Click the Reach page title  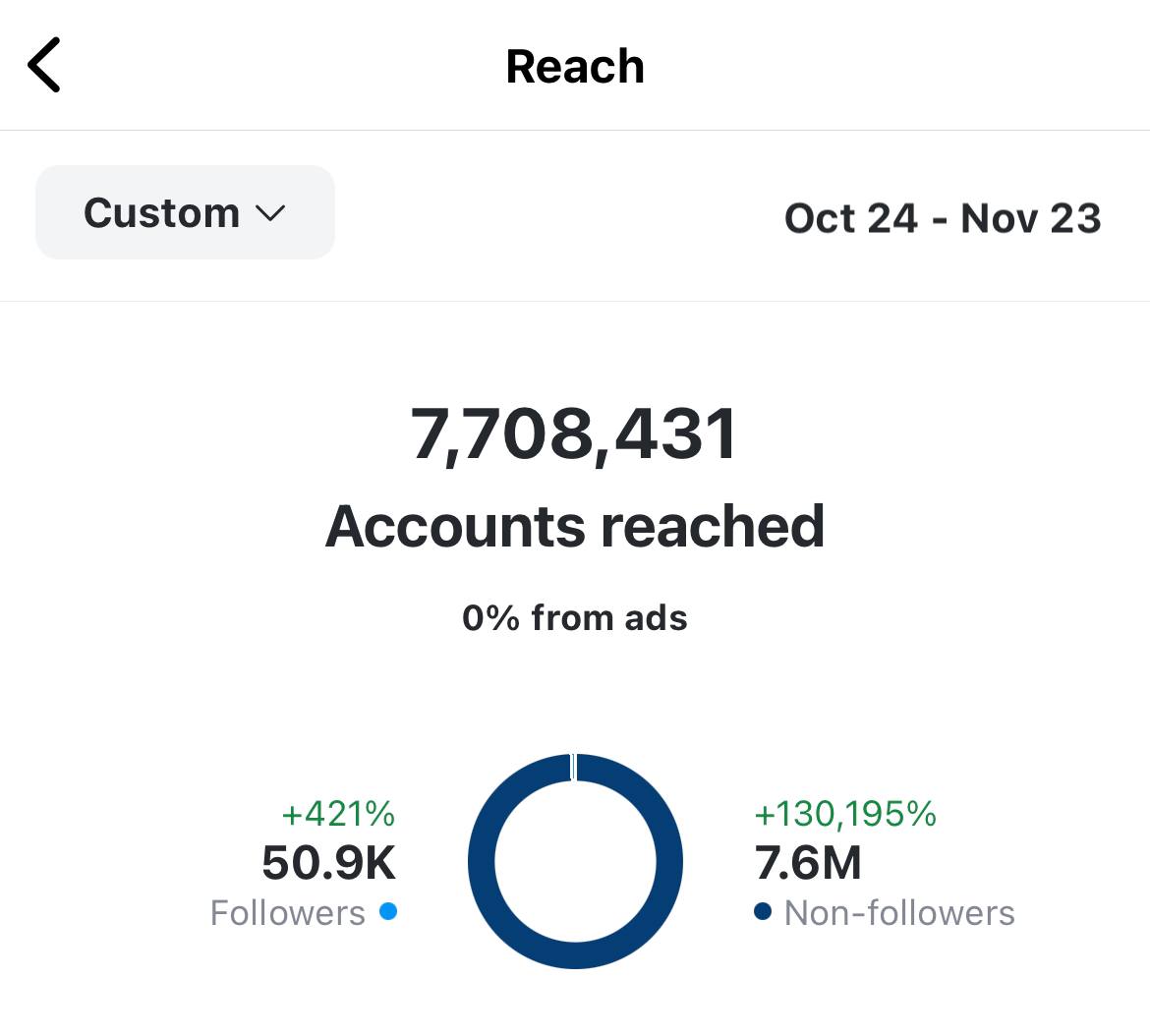(575, 67)
